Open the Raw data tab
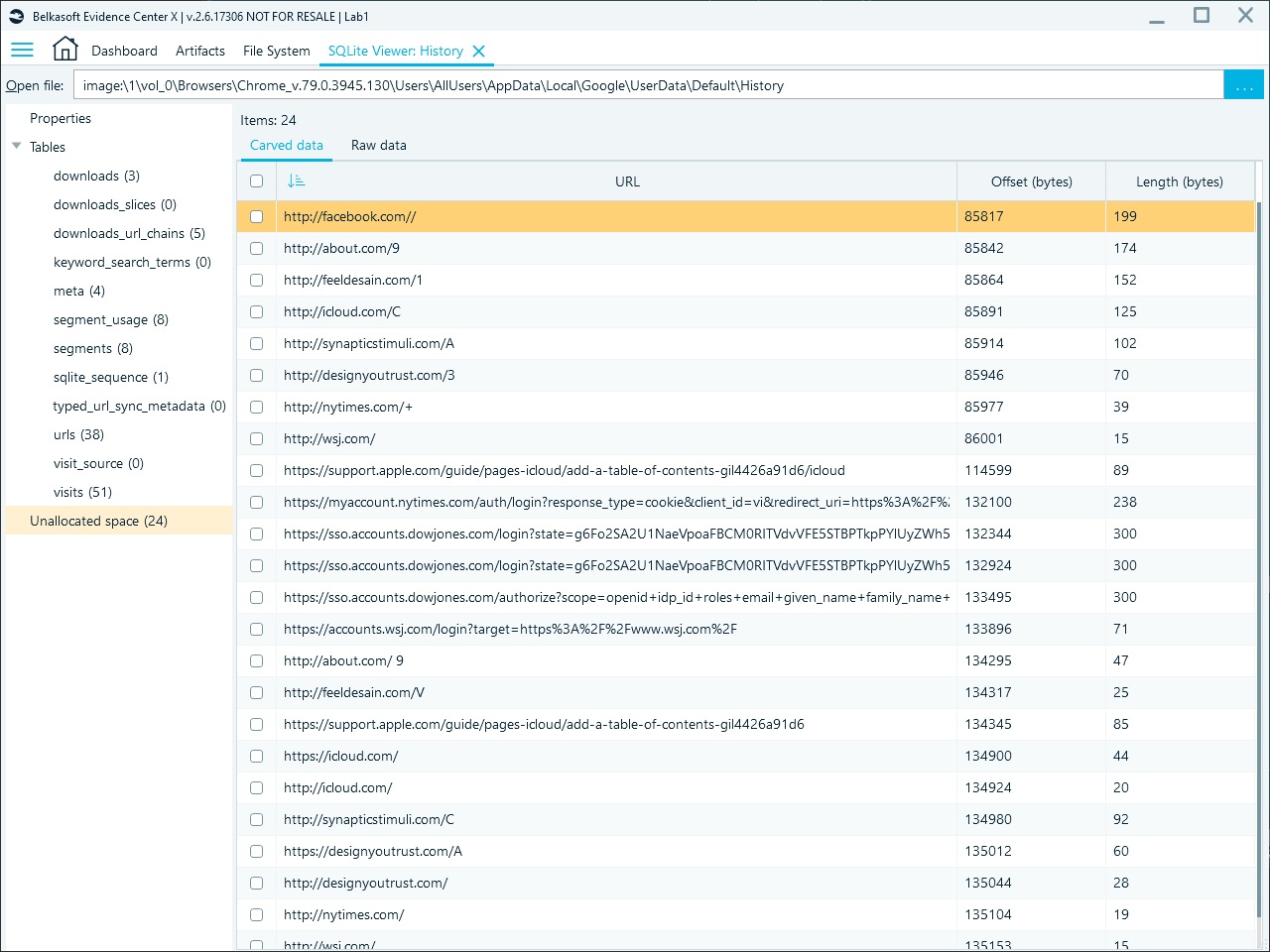The height and width of the screenshot is (952, 1270). [x=379, y=145]
